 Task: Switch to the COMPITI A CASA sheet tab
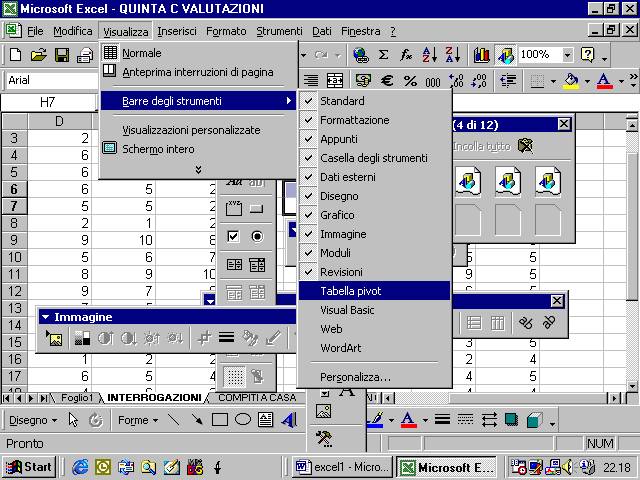tap(257, 398)
